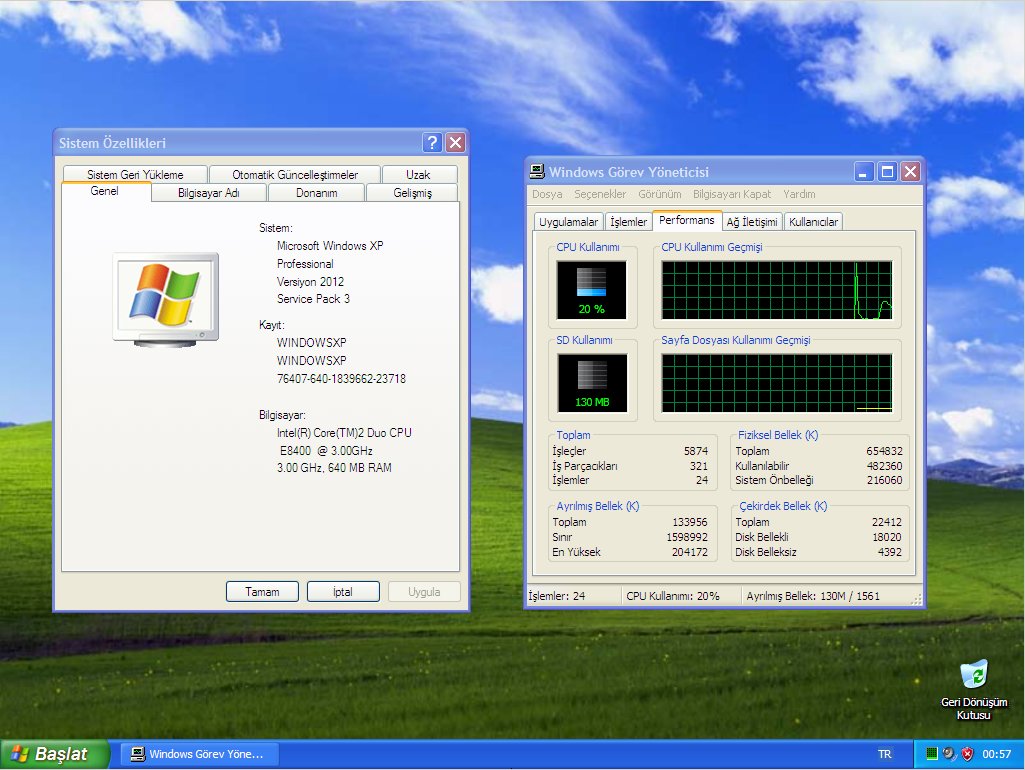Click the İptal button
Viewport: 1025px width, 770px height.
343,592
